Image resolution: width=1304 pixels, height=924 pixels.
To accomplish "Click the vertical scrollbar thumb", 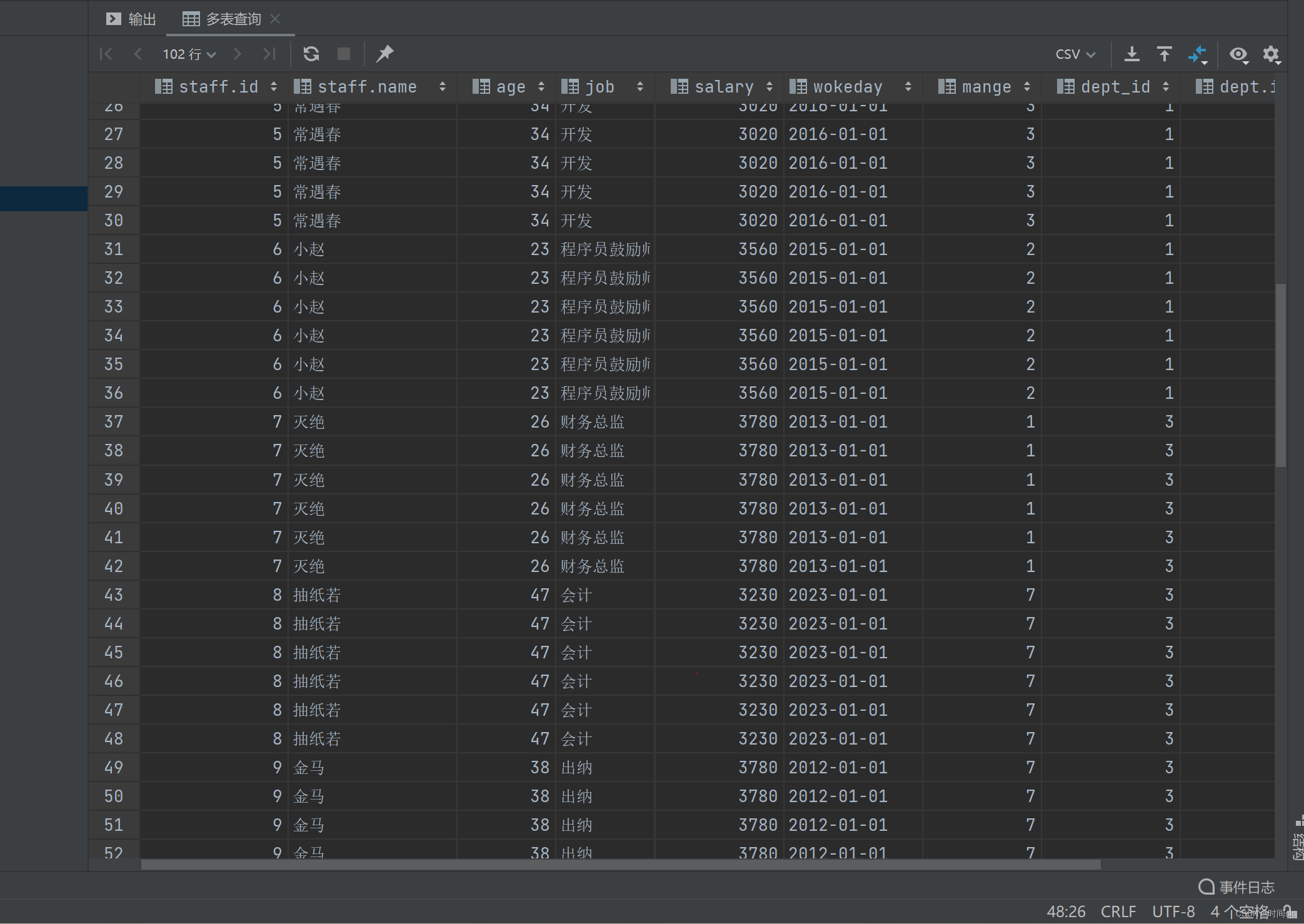I will coord(1281,375).
